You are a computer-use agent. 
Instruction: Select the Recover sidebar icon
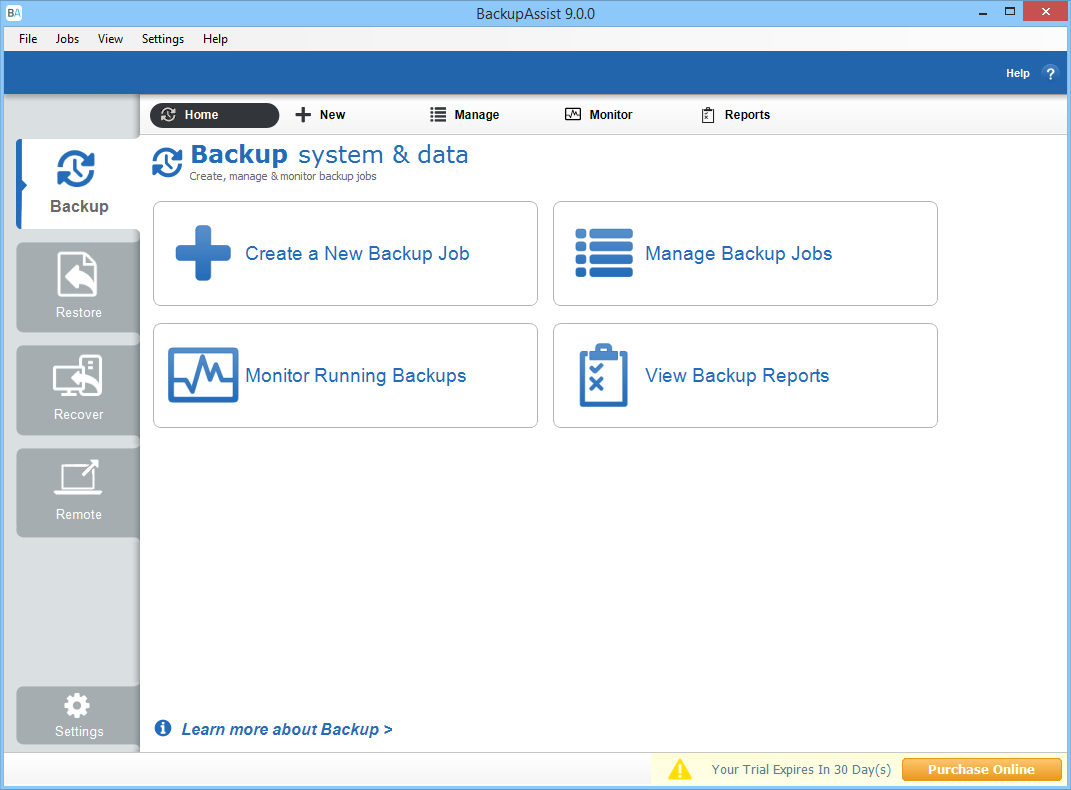pos(75,377)
